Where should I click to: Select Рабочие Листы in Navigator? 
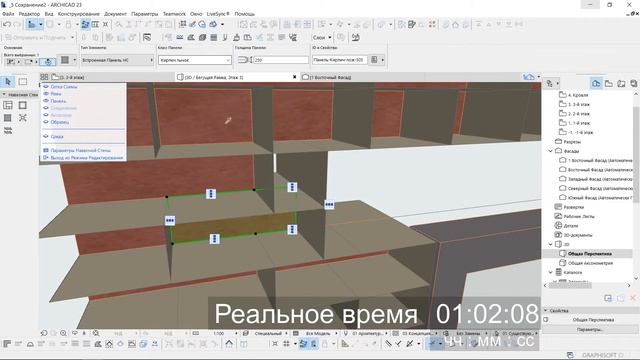578,216
